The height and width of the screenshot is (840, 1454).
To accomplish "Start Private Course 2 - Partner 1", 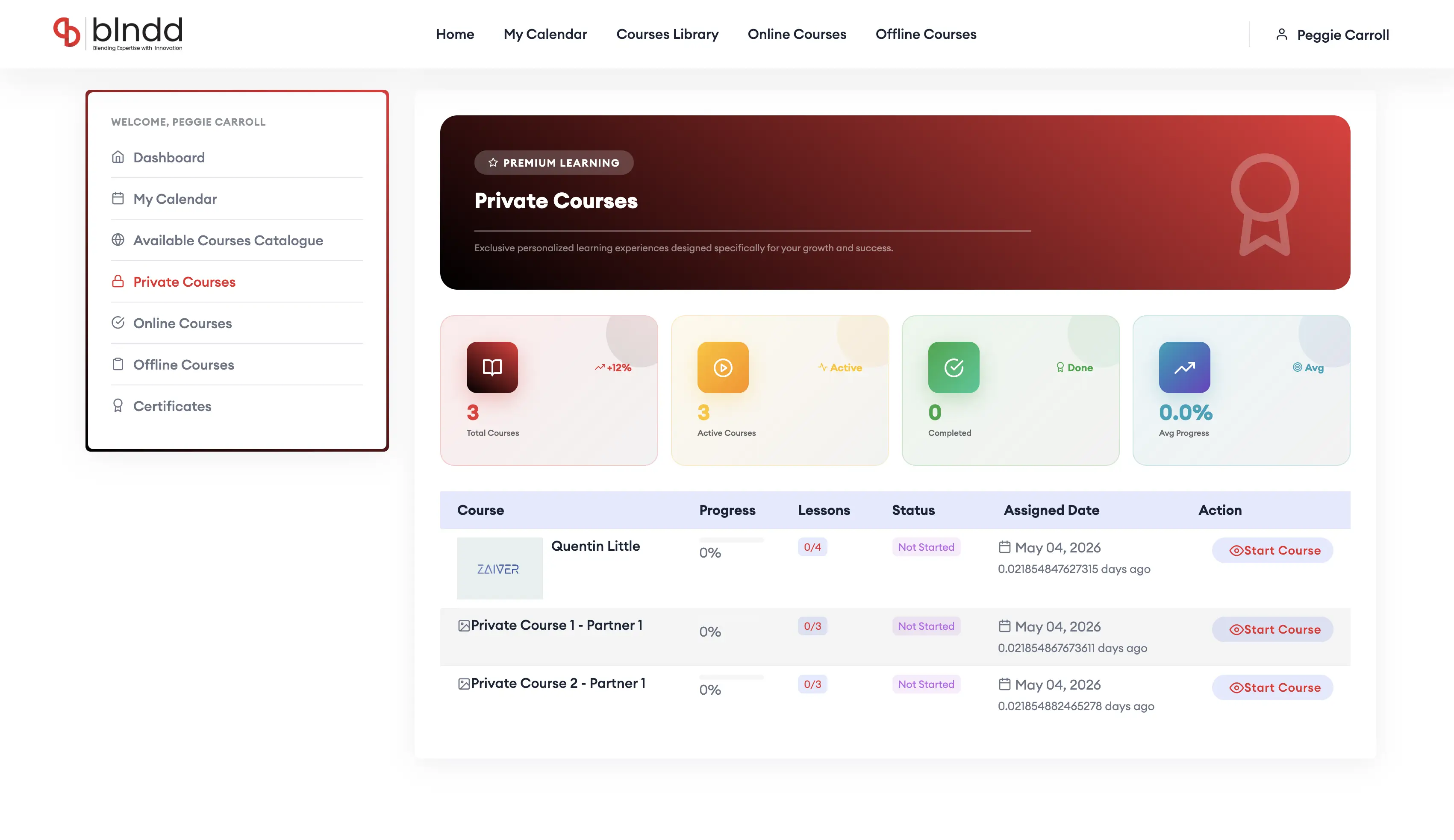I will (x=1272, y=688).
